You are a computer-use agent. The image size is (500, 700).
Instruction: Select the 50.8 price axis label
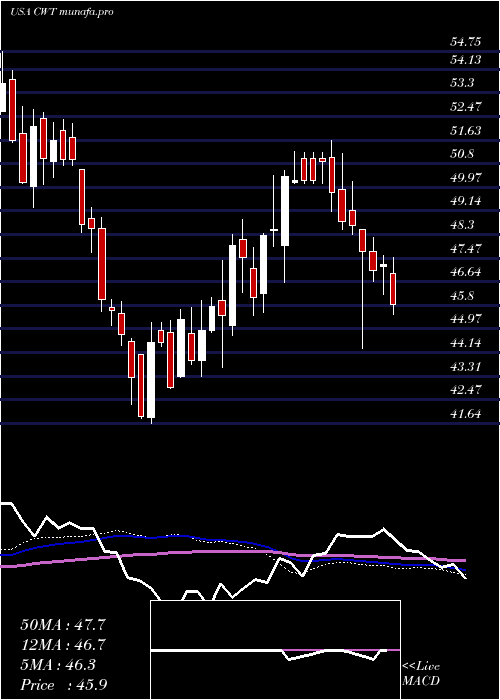(x=462, y=154)
